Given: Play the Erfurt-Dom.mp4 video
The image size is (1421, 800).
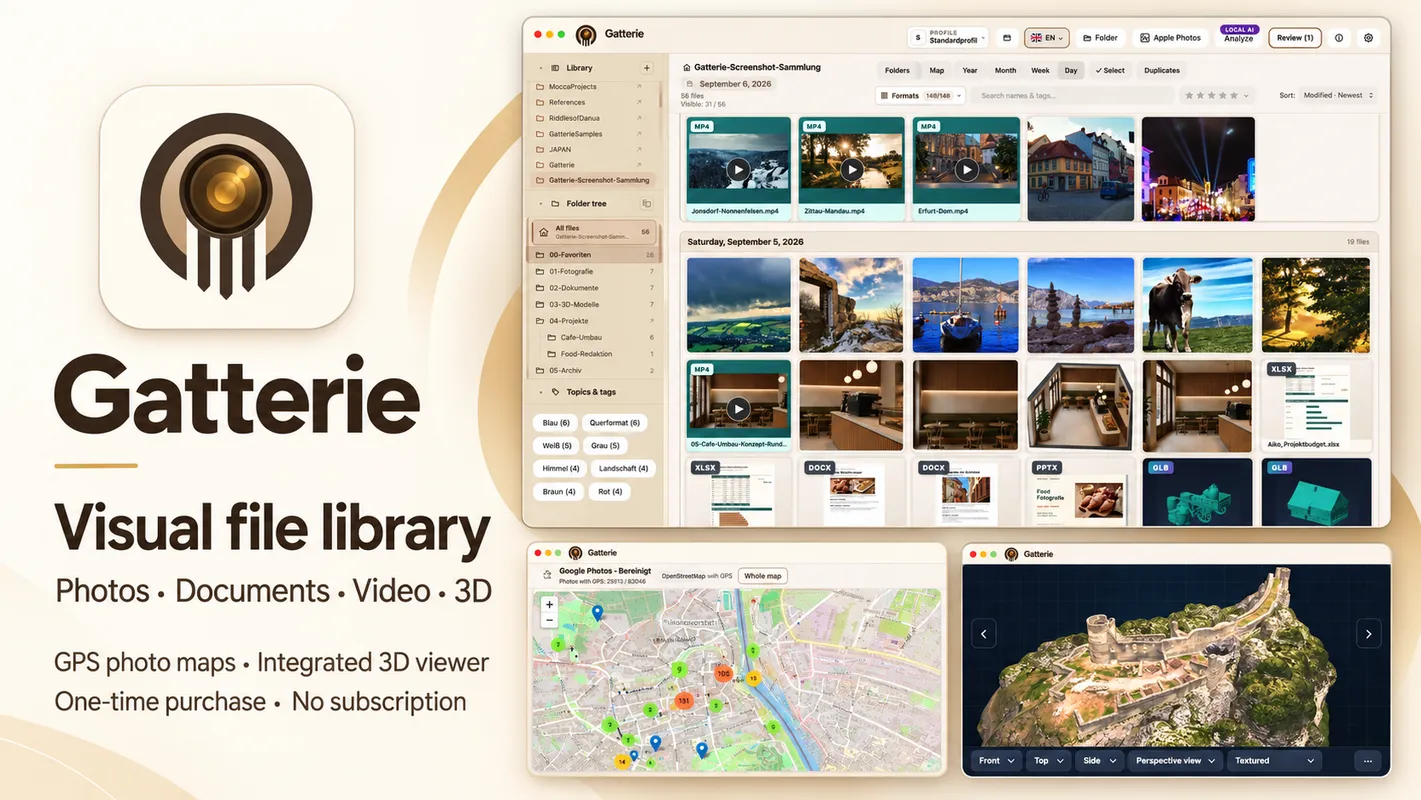Looking at the screenshot, I should (966, 170).
